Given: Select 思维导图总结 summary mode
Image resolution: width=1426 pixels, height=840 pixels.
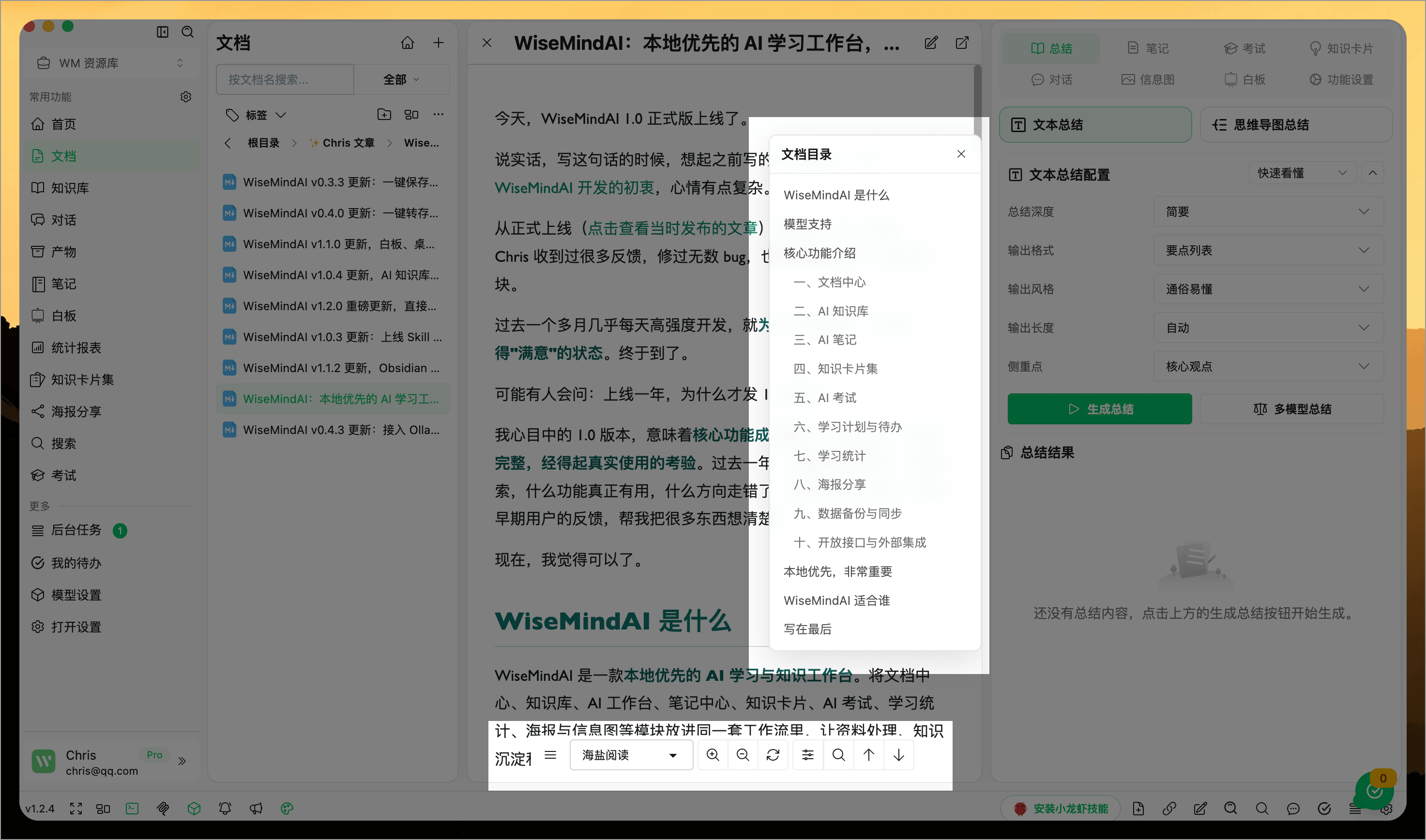Looking at the screenshot, I should pyautogui.click(x=1296, y=124).
